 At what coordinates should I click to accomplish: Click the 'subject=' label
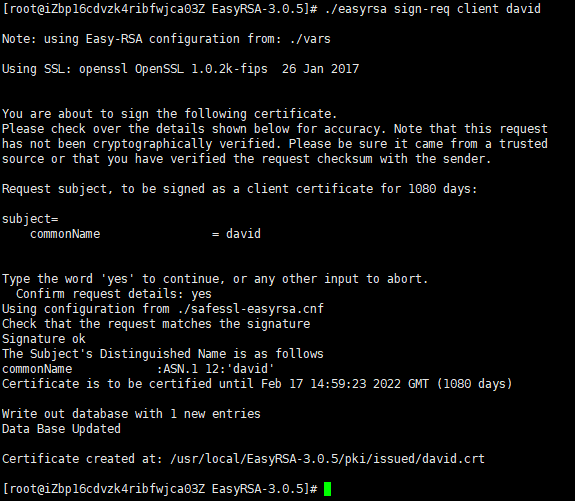(30, 219)
